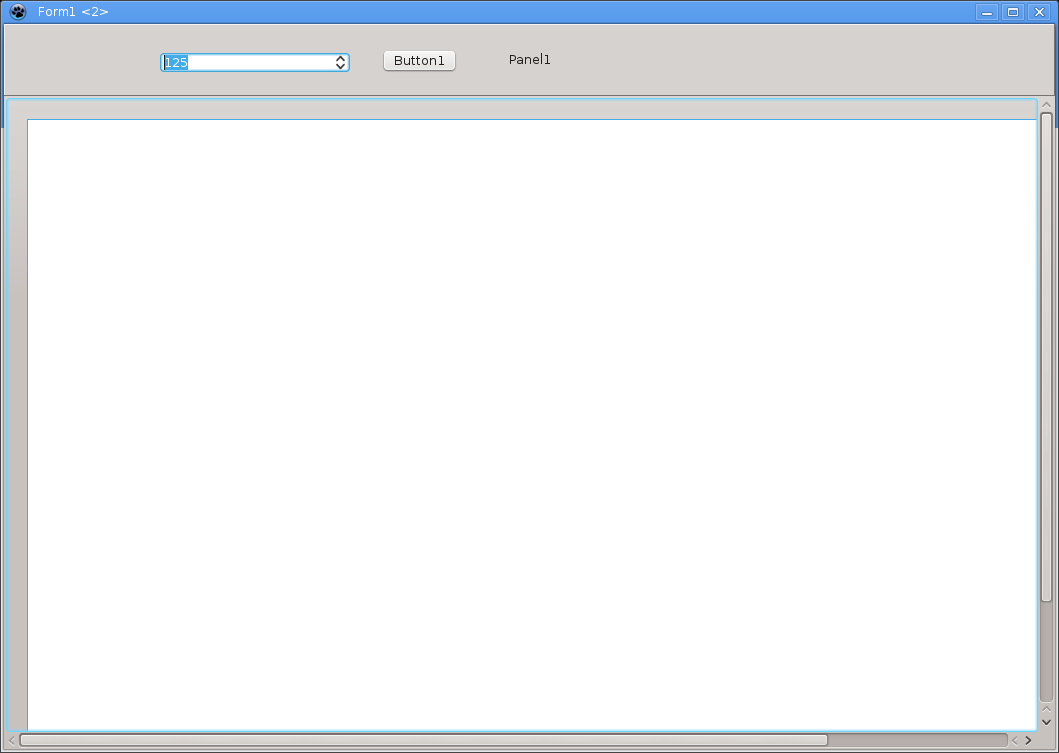Viewport: 1059px width, 753px height.
Task: Click the left arrow at far left of horizontal scrollbar
Action: pos(12,740)
